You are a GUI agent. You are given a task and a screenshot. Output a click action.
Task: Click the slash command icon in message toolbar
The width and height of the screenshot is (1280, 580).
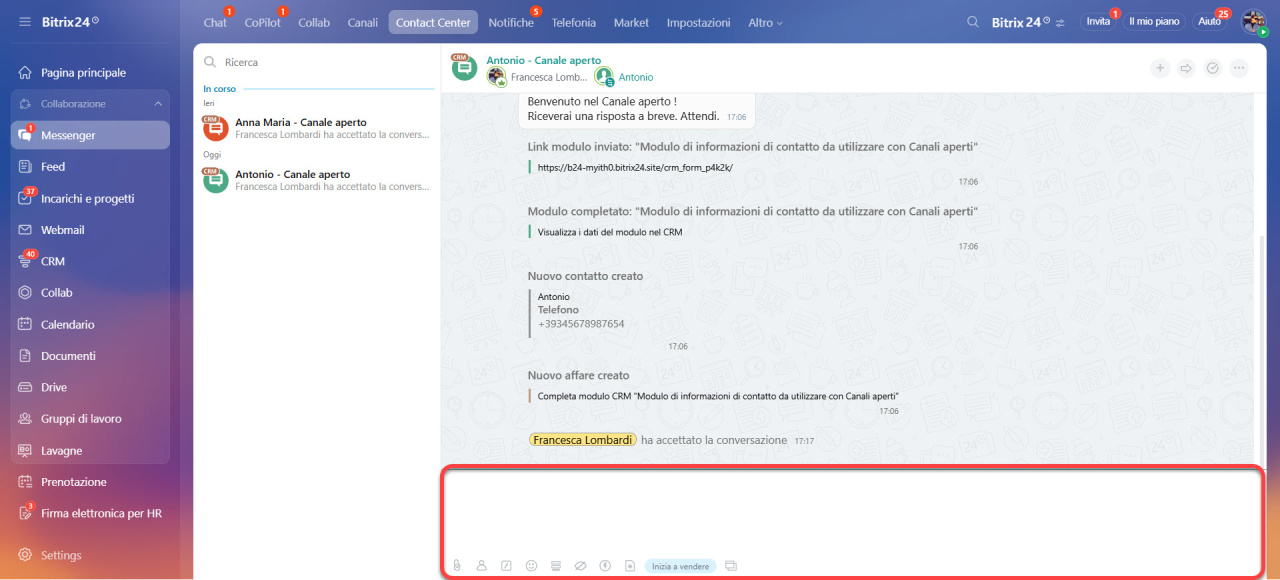[x=506, y=566]
